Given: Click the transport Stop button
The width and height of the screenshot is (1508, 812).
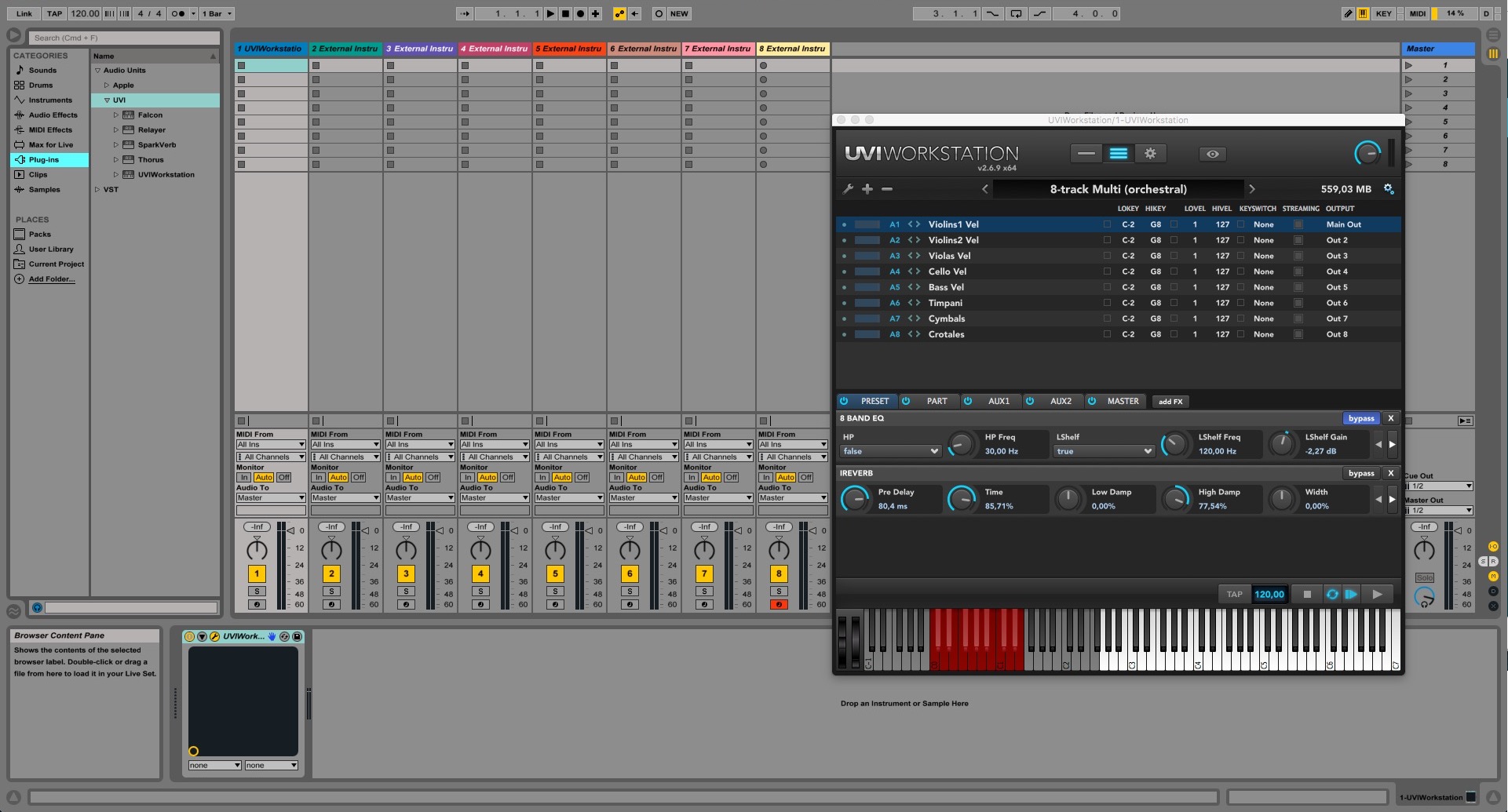Looking at the screenshot, I should click(x=565, y=13).
